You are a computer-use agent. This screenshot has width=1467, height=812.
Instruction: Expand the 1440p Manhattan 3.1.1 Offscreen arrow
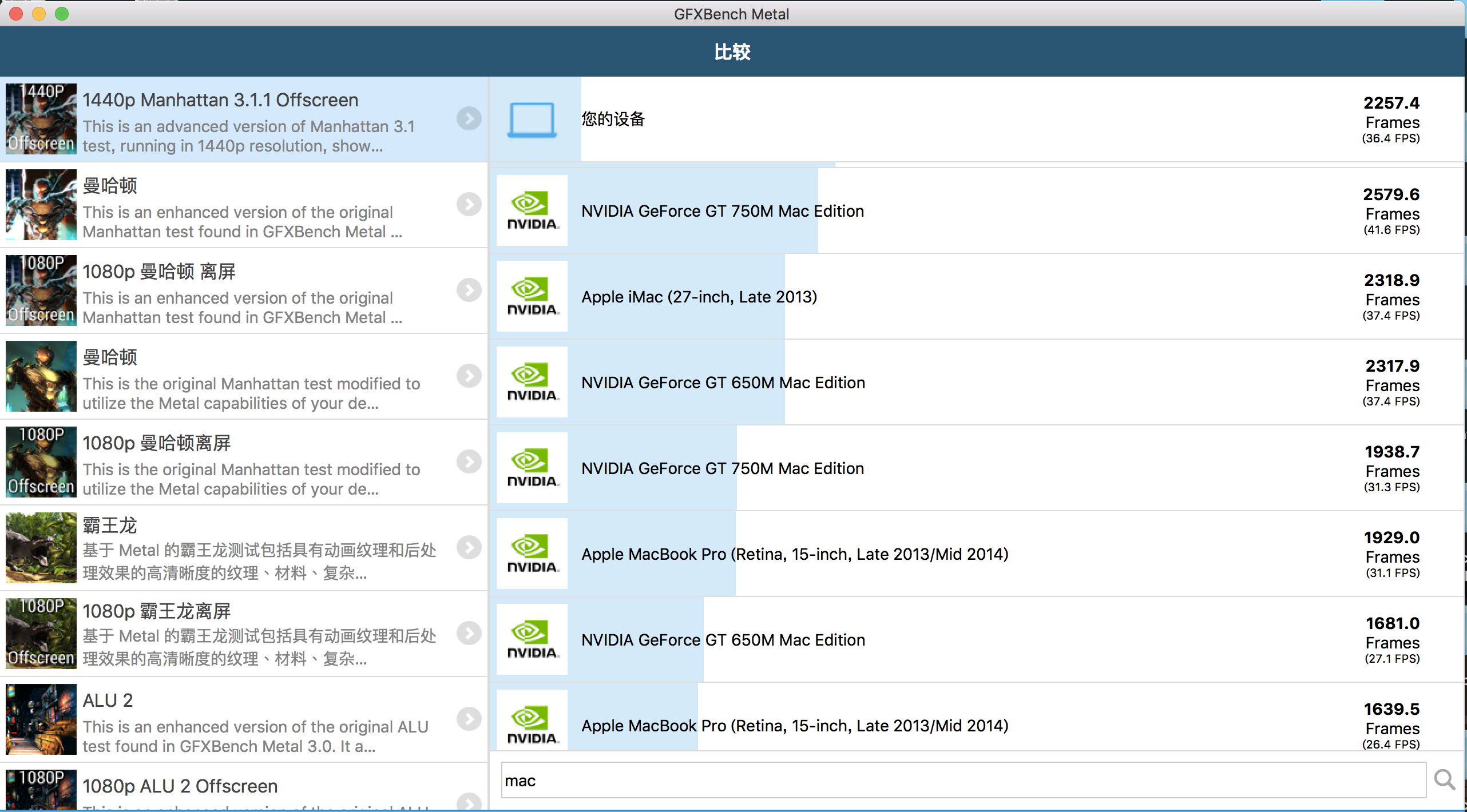point(469,118)
